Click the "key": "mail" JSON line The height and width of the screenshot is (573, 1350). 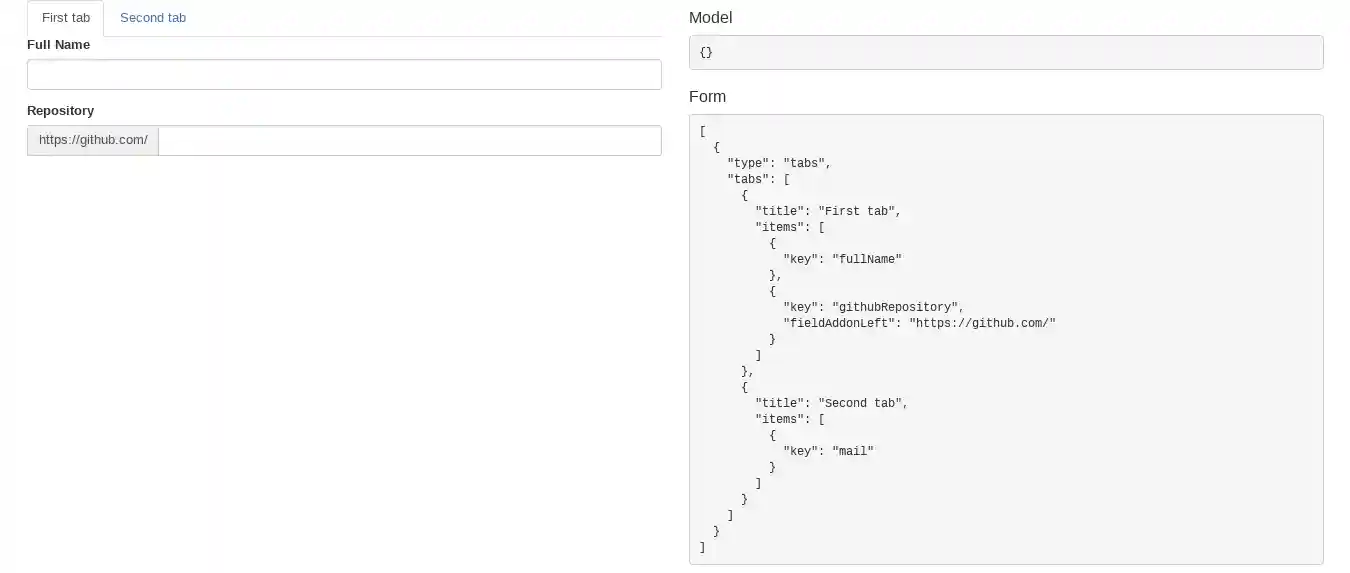tap(828, 451)
